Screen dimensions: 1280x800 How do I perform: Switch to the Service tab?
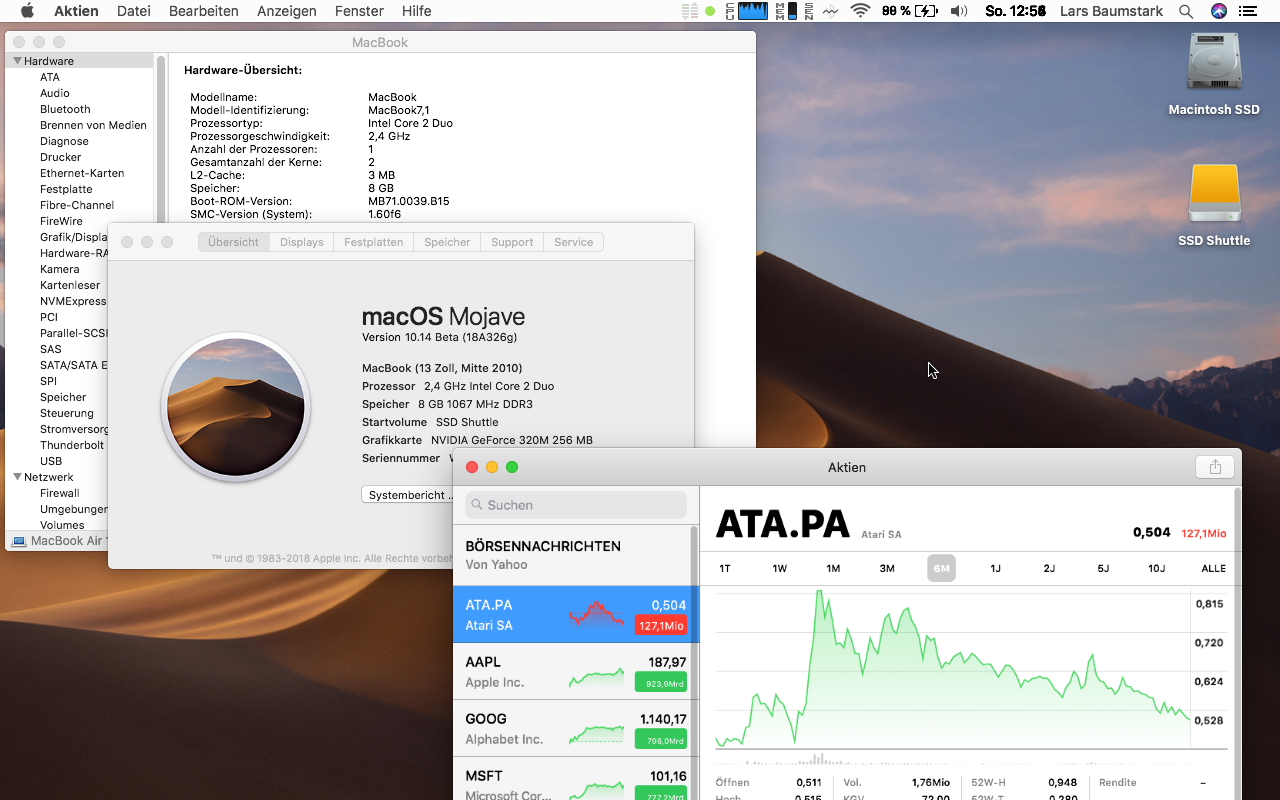tap(574, 242)
